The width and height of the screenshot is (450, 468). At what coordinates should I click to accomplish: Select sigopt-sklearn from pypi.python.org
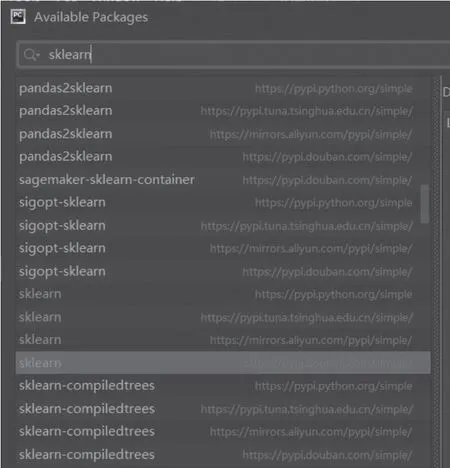point(223,203)
